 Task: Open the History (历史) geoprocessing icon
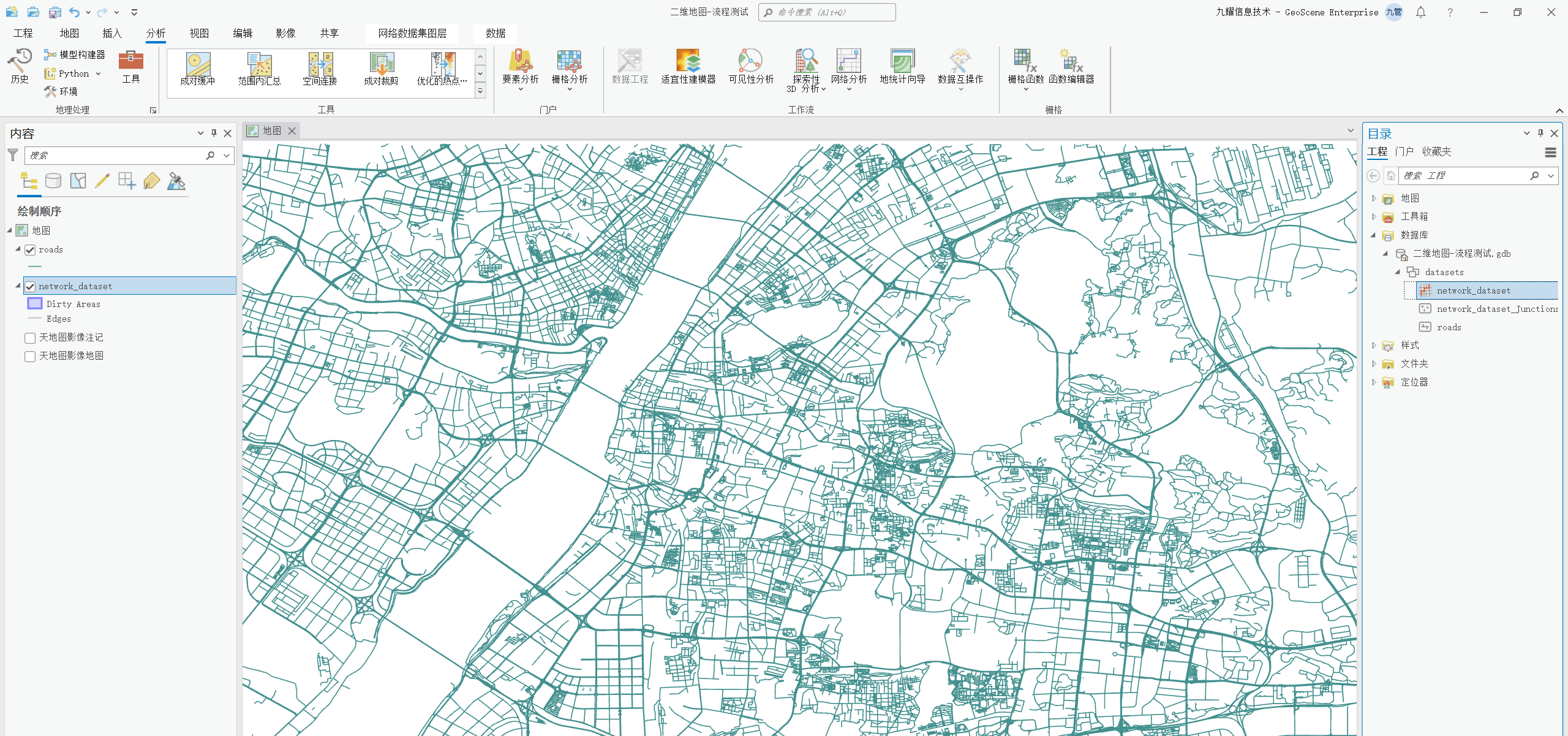tap(19, 66)
